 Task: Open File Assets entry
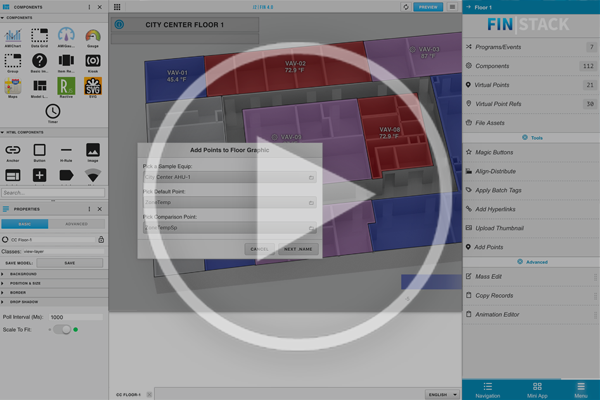click(531, 123)
